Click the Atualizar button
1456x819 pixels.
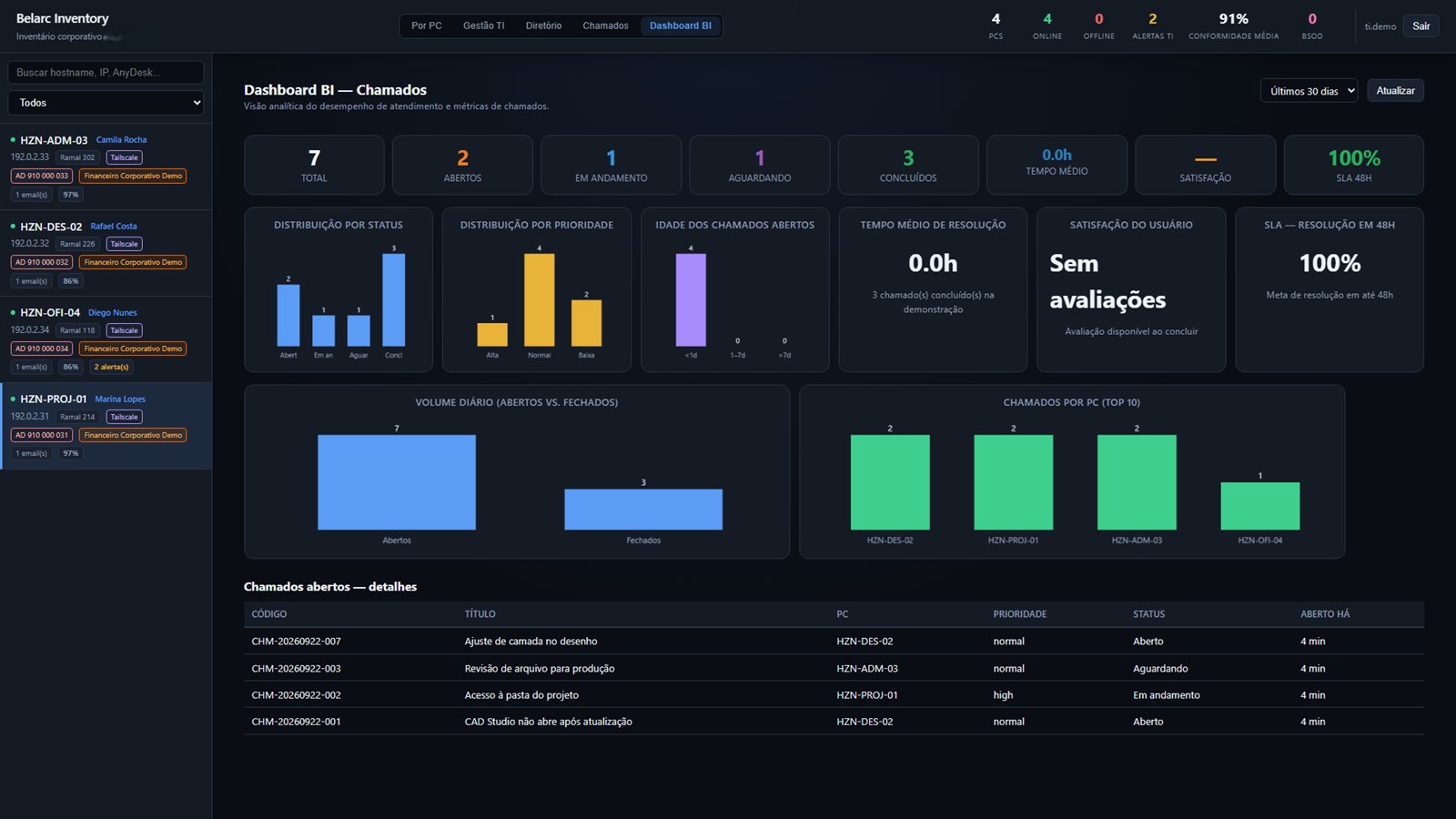tap(1395, 91)
